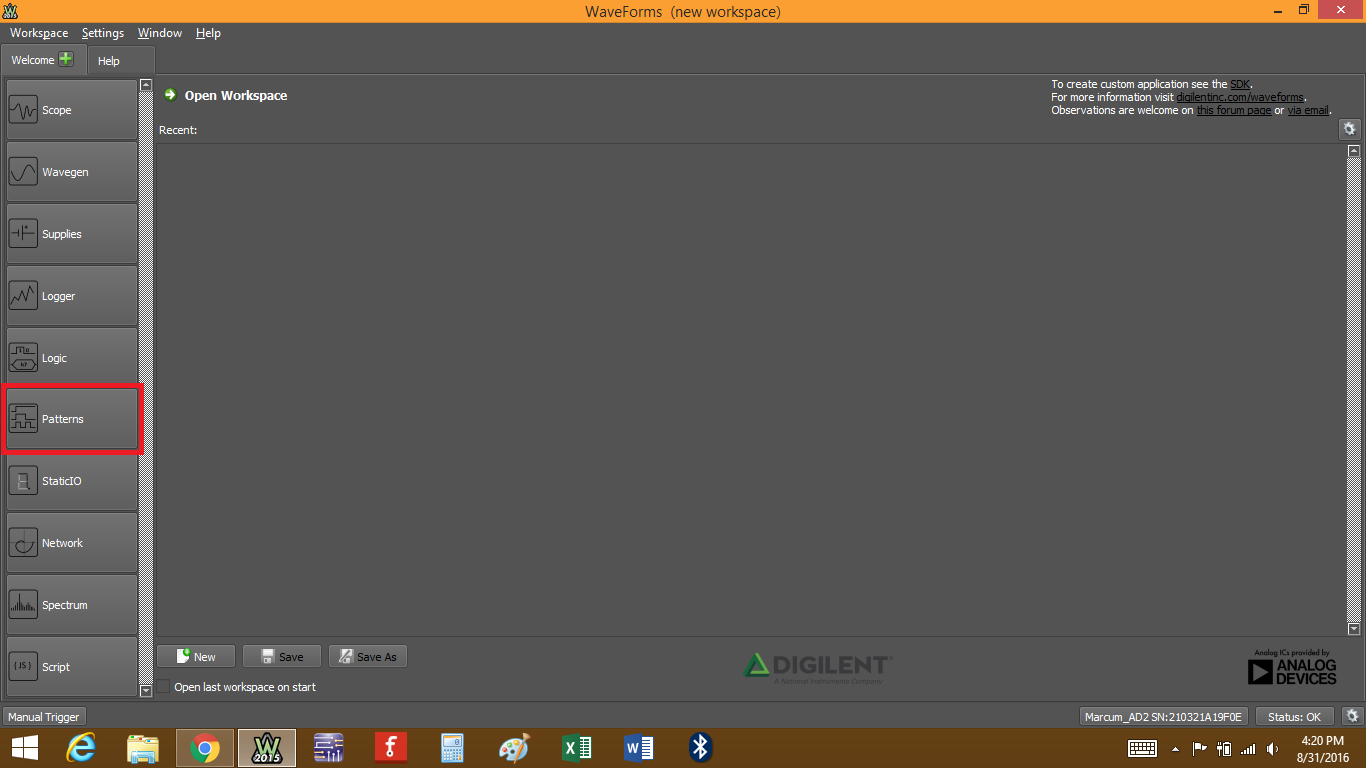This screenshot has width=1366, height=768.
Task: Open the Supplies instrument
Action: tap(72, 234)
